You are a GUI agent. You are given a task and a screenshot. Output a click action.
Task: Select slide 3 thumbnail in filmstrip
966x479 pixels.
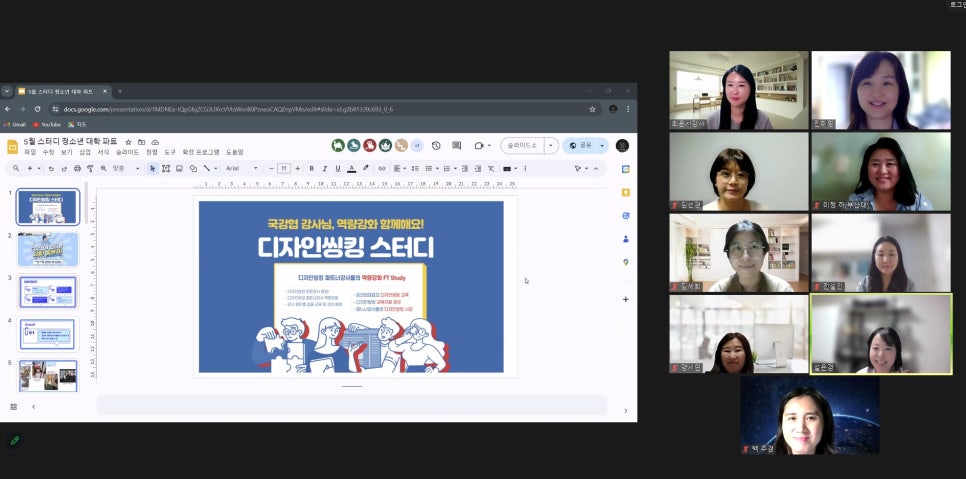point(47,292)
